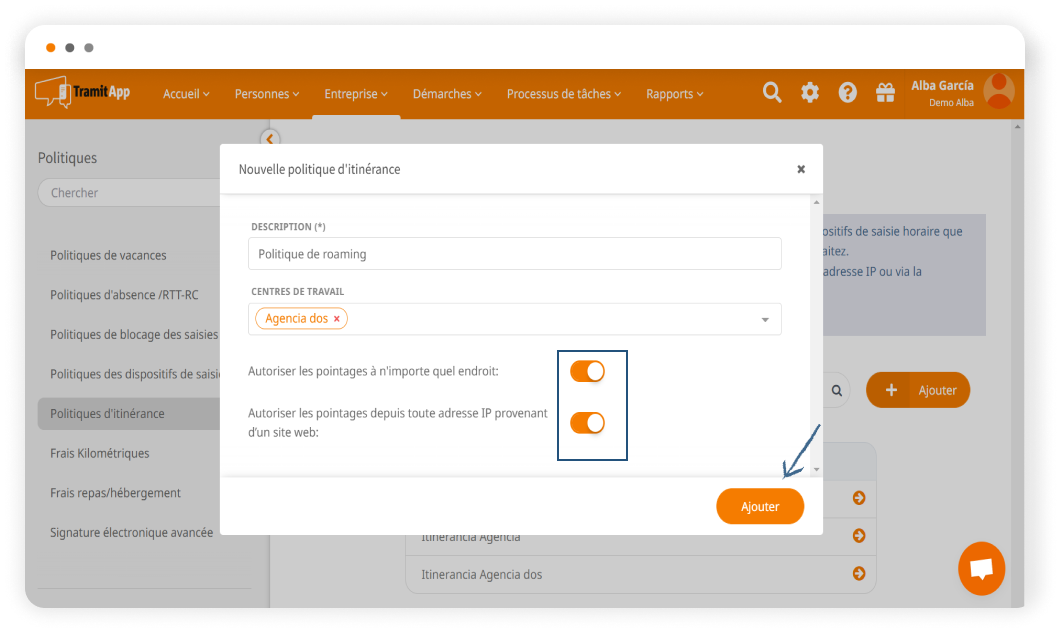
Task: Click the help question mark icon
Action: (x=848, y=93)
